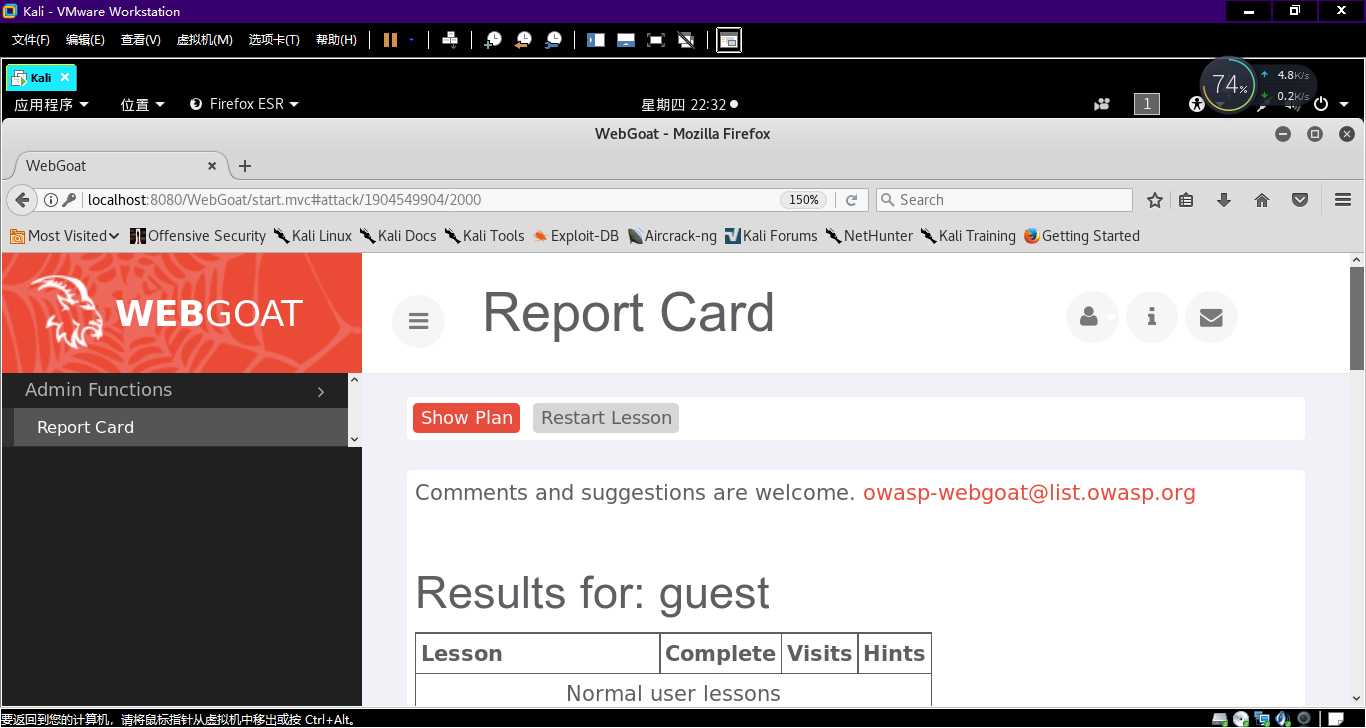1366x728 pixels.
Task: Go to the Firefox home page
Action: (x=1262, y=200)
